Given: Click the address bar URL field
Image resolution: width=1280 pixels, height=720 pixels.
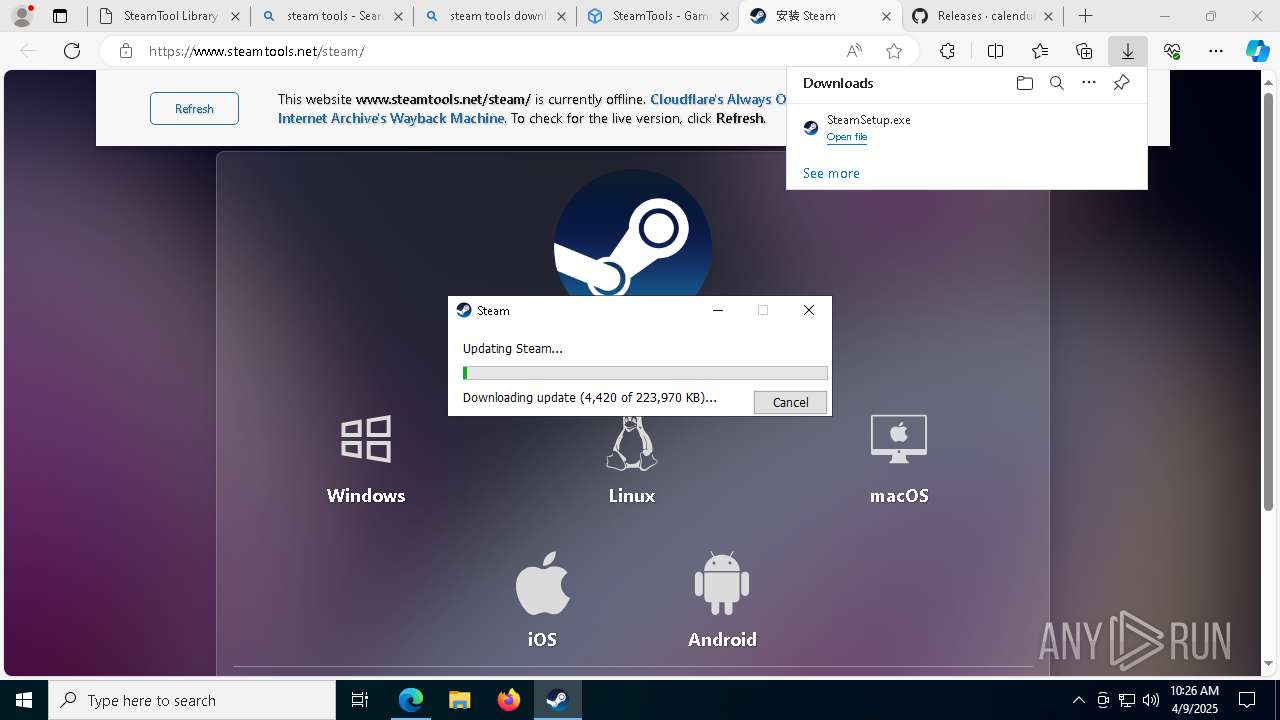Looking at the screenshot, I should tap(490, 51).
